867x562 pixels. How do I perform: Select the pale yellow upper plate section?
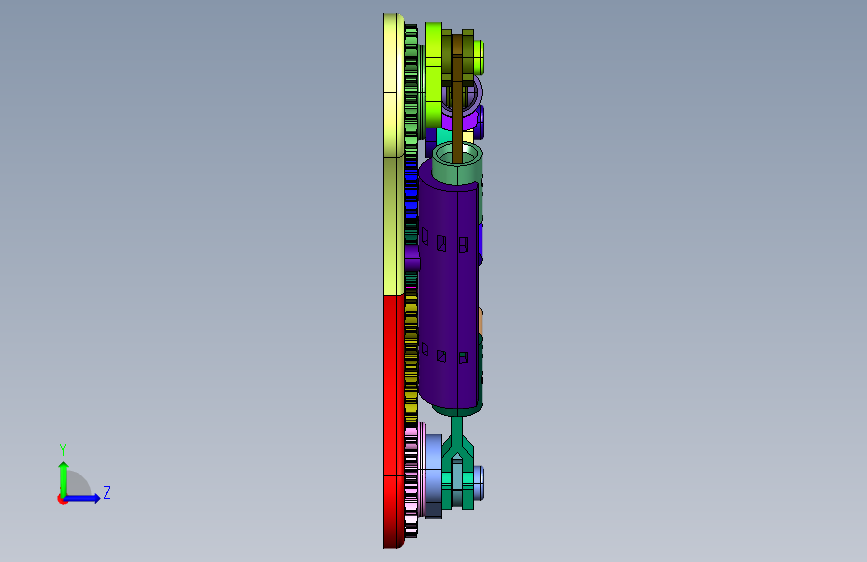pyautogui.click(x=393, y=86)
